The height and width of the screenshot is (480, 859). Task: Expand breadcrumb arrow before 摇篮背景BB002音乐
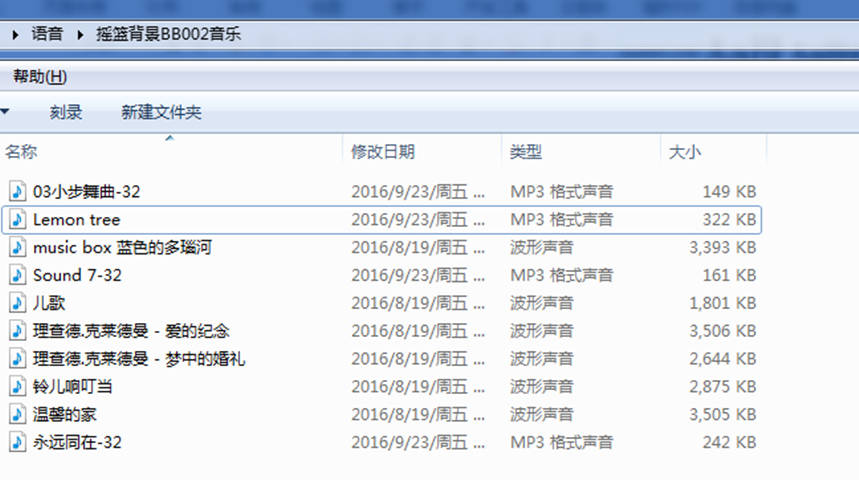point(80,35)
